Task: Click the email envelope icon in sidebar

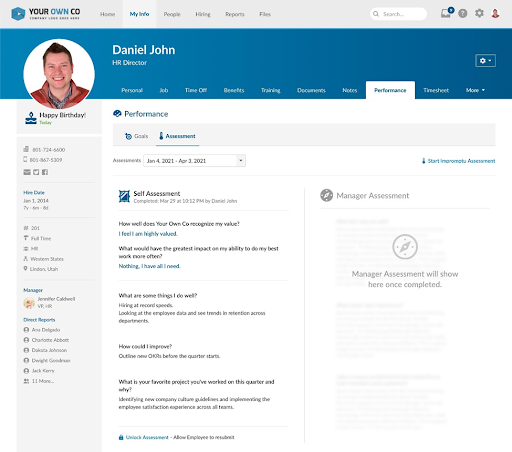Action: click(27, 172)
